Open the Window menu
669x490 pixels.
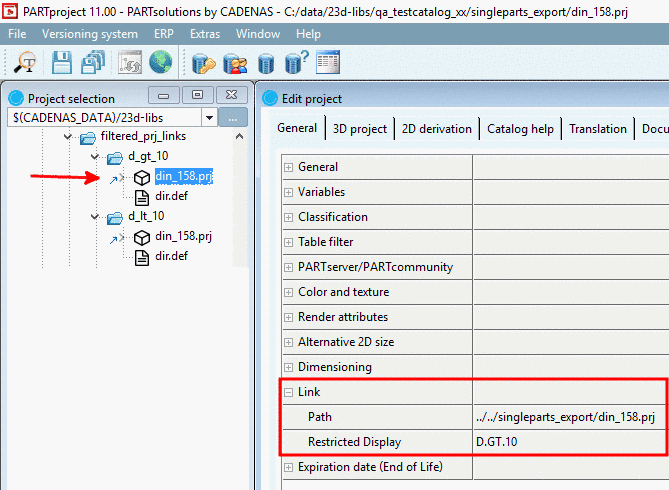pos(258,34)
